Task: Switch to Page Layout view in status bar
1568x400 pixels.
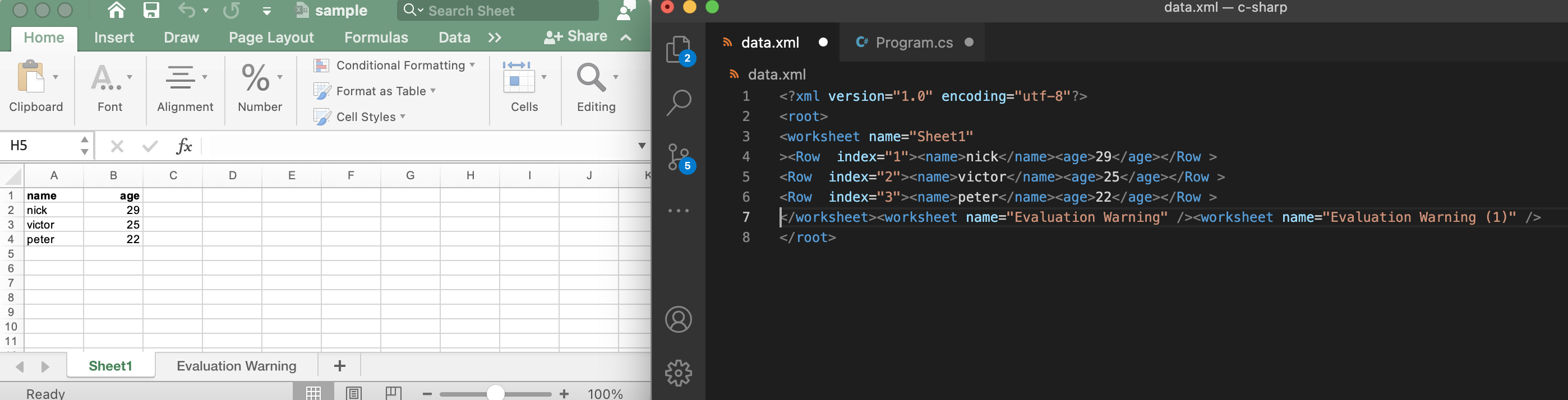Action: (x=354, y=393)
